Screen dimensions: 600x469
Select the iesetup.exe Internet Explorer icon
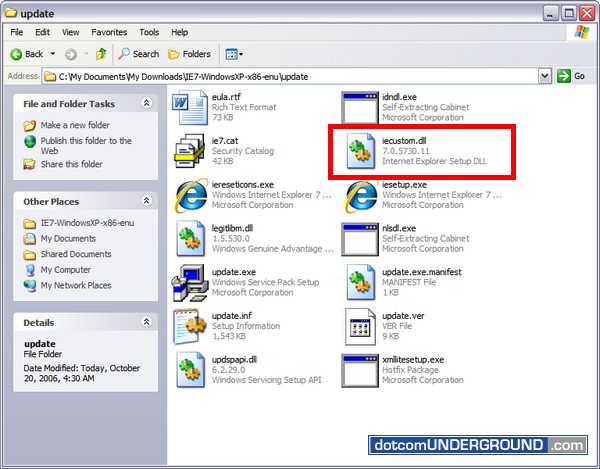(360, 195)
